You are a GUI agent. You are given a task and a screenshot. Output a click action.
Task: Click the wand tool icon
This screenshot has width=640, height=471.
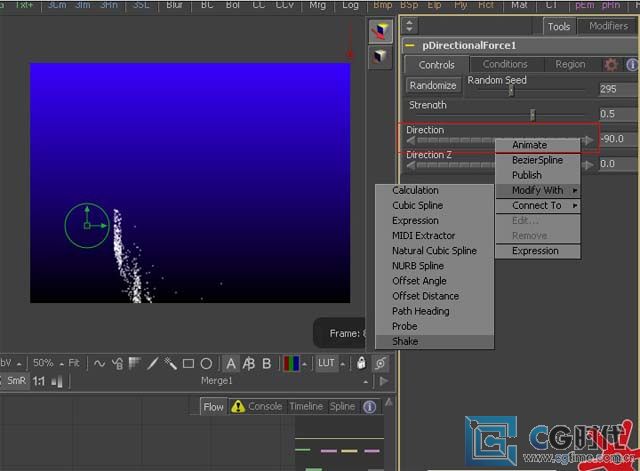pyautogui.click(x=170, y=363)
